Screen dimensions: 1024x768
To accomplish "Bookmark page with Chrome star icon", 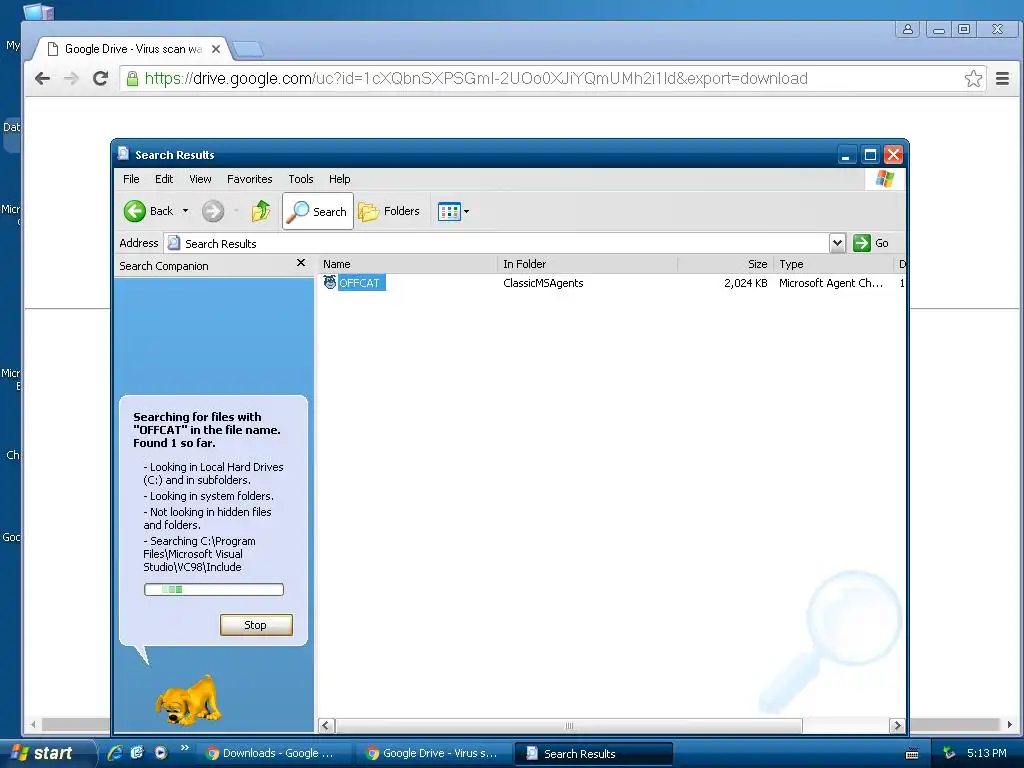I will pos(973,79).
